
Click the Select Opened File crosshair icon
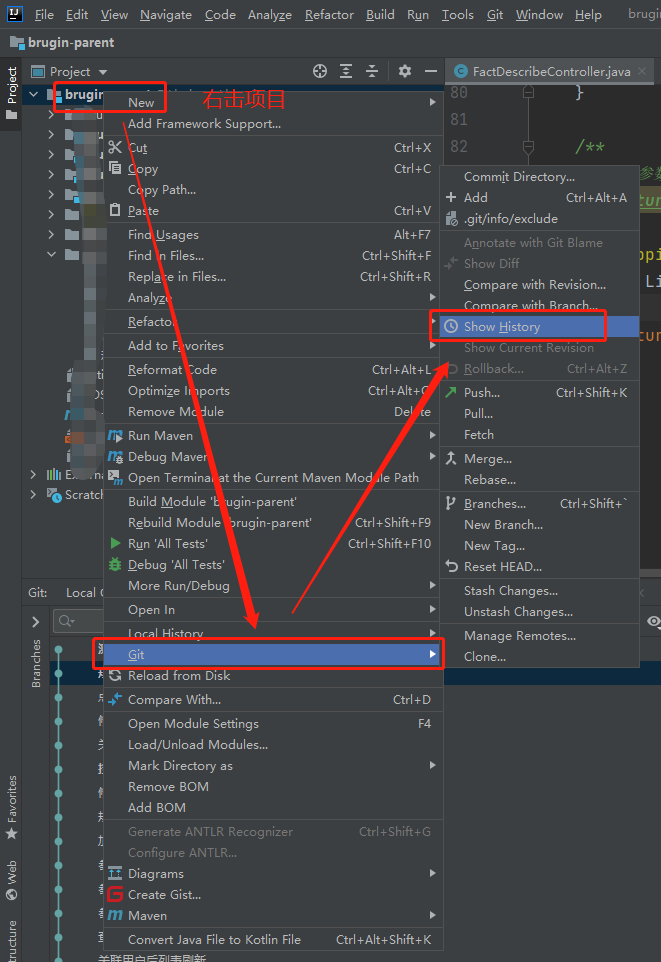point(320,71)
